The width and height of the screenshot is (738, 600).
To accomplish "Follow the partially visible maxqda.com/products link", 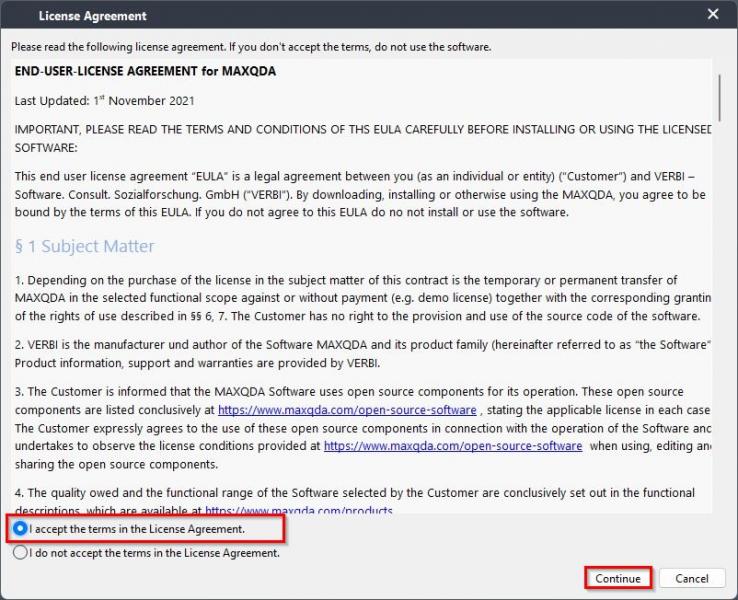I will (298, 510).
